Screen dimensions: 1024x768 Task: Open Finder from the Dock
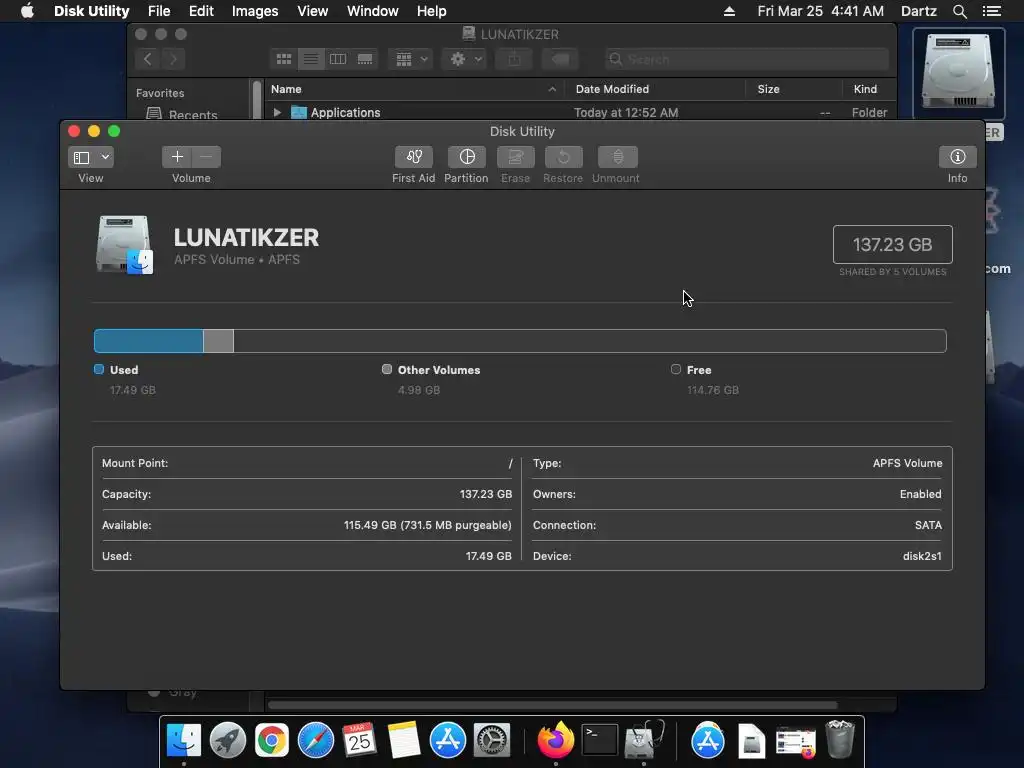click(x=184, y=740)
